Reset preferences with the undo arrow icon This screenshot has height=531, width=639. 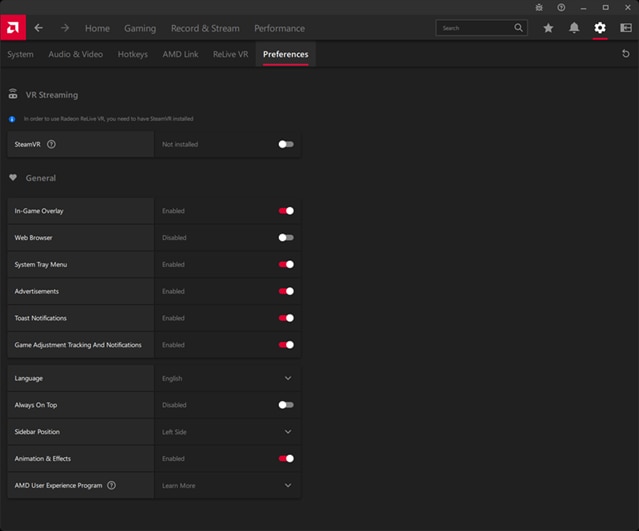[626, 54]
